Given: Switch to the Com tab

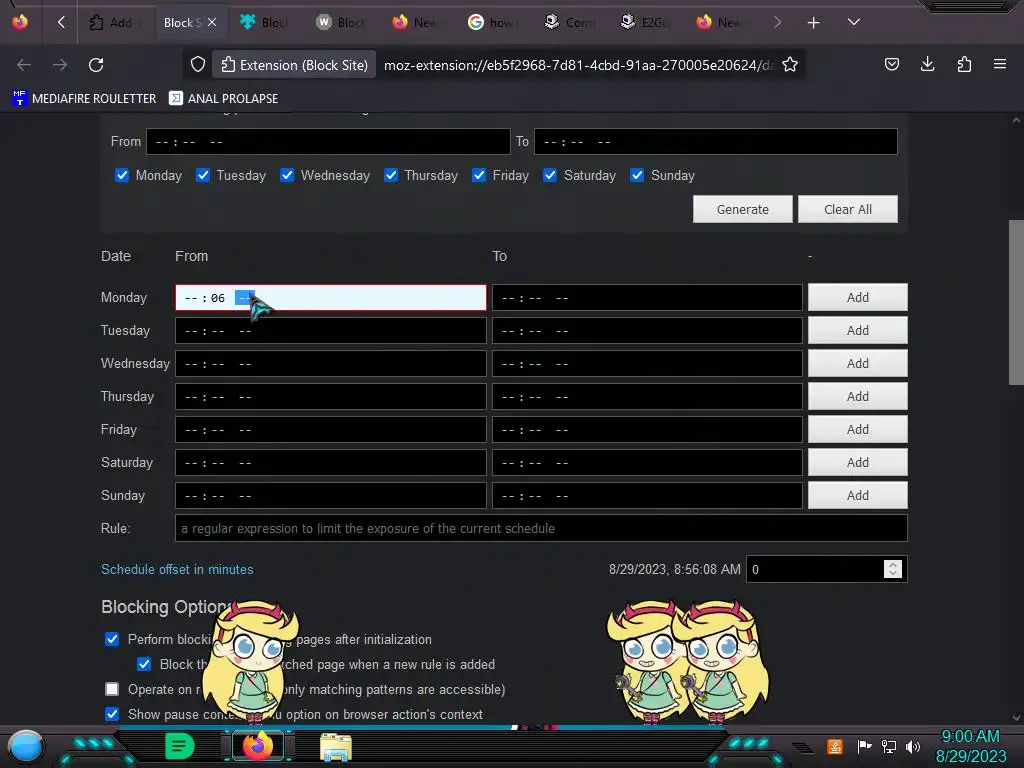Looking at the screenshot, I should (569, 23).
